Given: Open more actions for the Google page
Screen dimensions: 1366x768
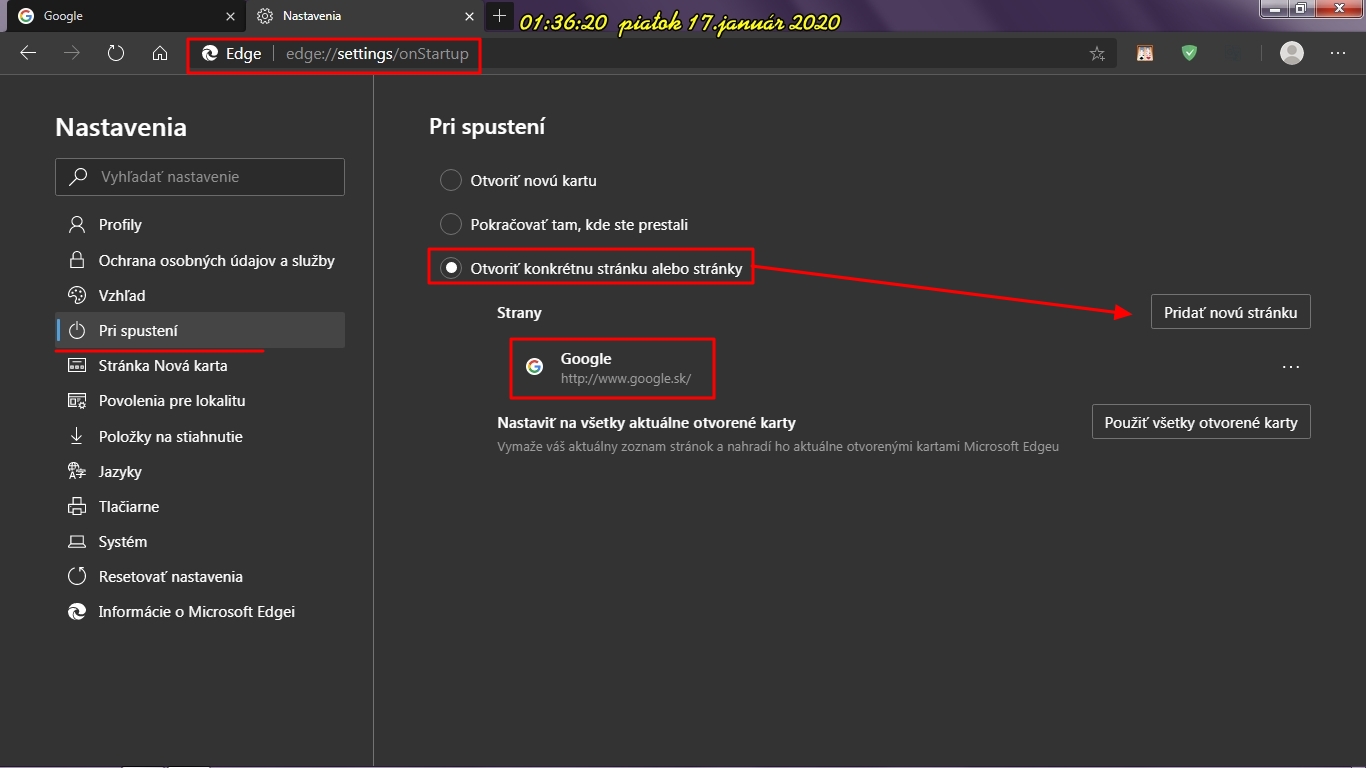Looking at the screenshot, I should click(1291, 367).
